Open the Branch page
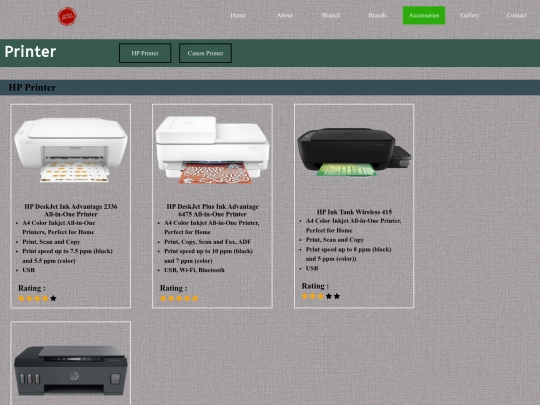Image resolution: width=540 pixels, height=405 pixels. pyautogui.click(x=331, y=15)
